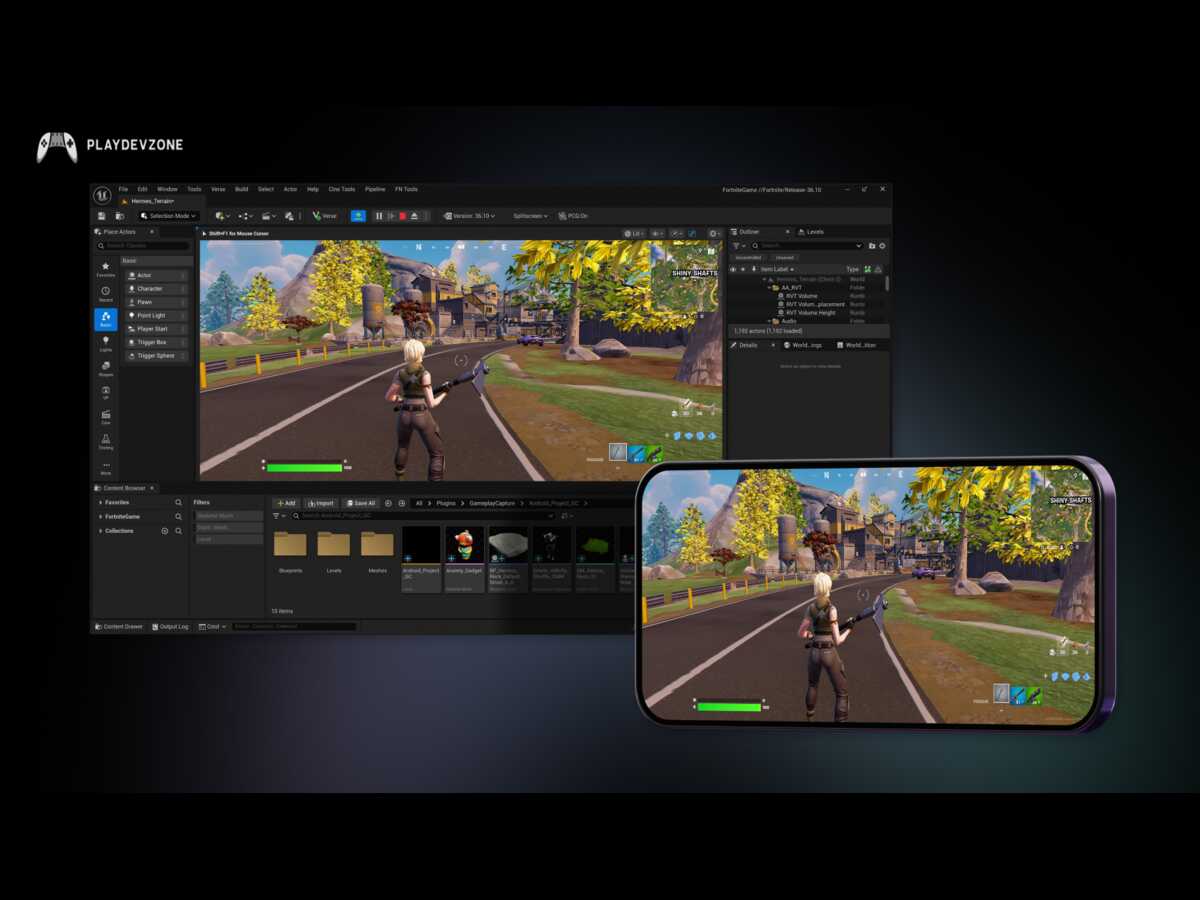
Task: Click Search Classes input field
Action: pos(142,246)
